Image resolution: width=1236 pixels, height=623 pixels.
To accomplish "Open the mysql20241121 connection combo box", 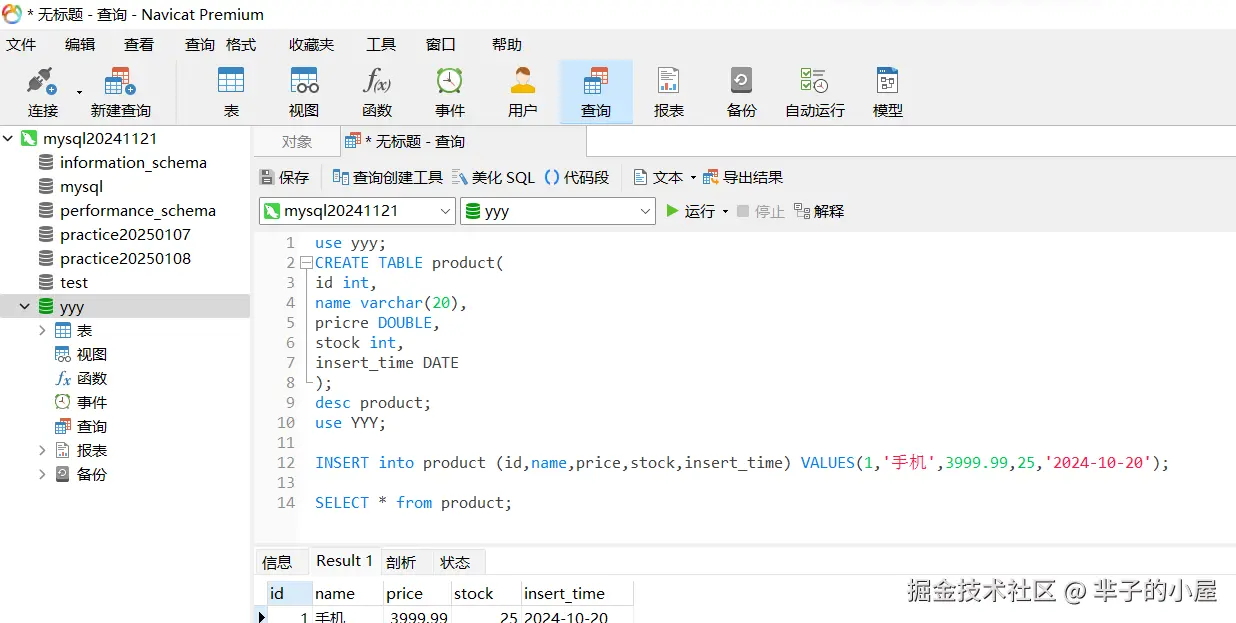I will [358, 211].
